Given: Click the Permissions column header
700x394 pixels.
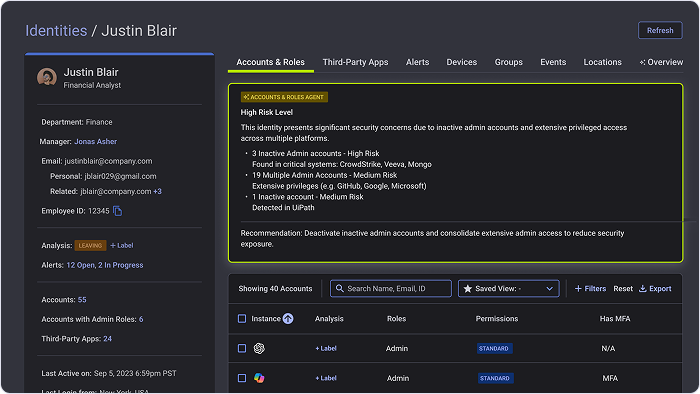Looking at the screenshot, I should [497, 319].
